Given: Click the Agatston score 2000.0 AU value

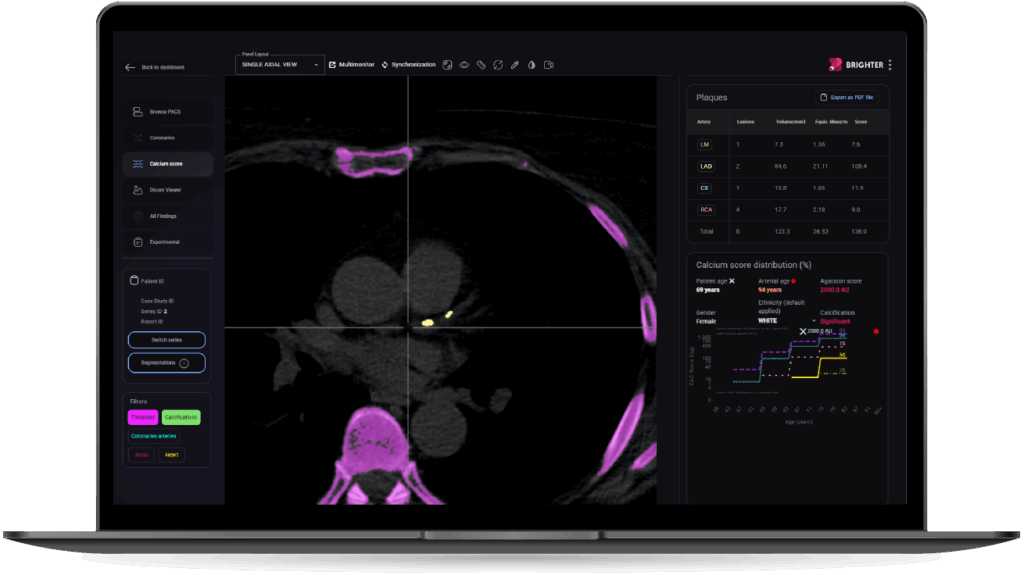Looking at the screenshot, I should tap(835, 289).
